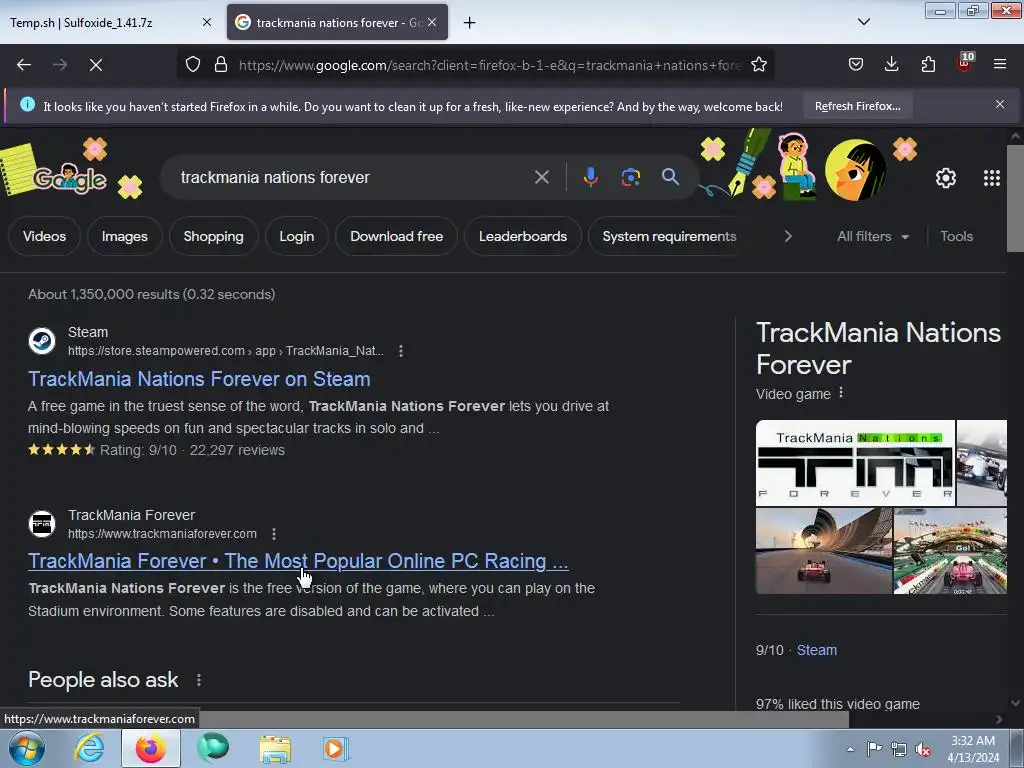The height and width of the screenshot is (768, 1024).
Task: Expand the All filters dropdown
Action: (872, 236)
